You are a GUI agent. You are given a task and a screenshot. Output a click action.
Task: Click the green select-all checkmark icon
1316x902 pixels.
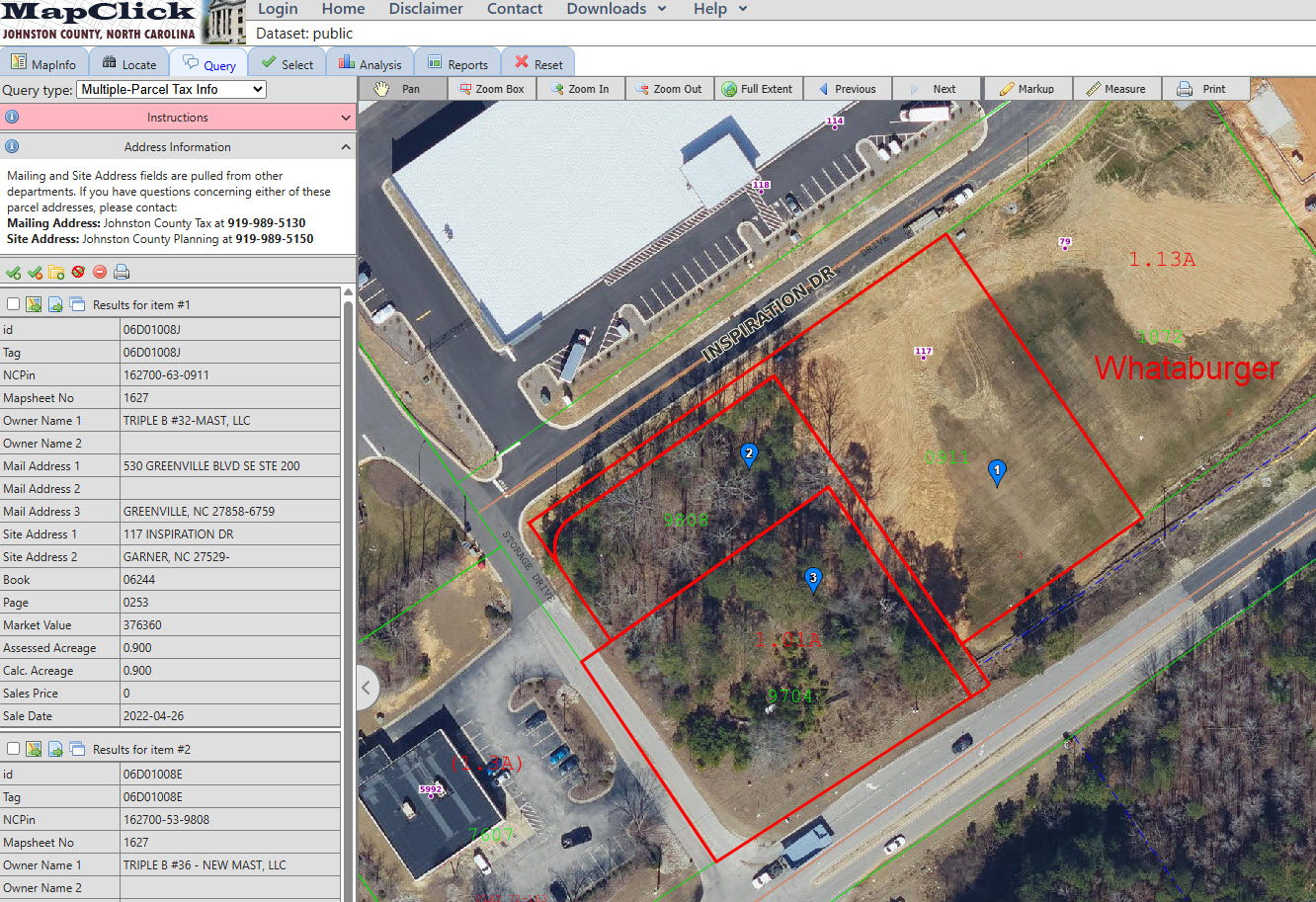13,272
